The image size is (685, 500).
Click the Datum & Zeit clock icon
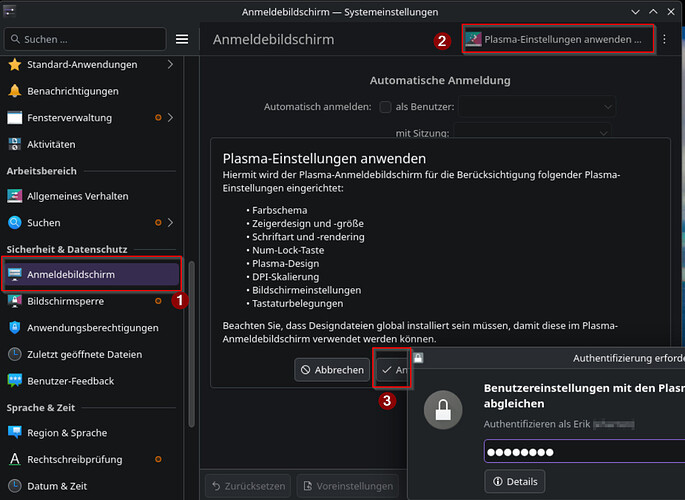14,486
